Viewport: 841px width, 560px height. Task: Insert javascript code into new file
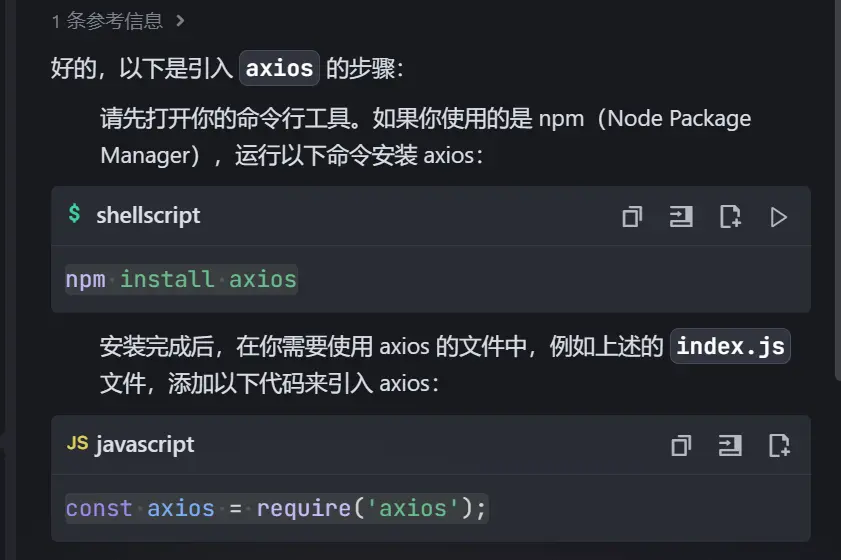(x=779, y=446)
